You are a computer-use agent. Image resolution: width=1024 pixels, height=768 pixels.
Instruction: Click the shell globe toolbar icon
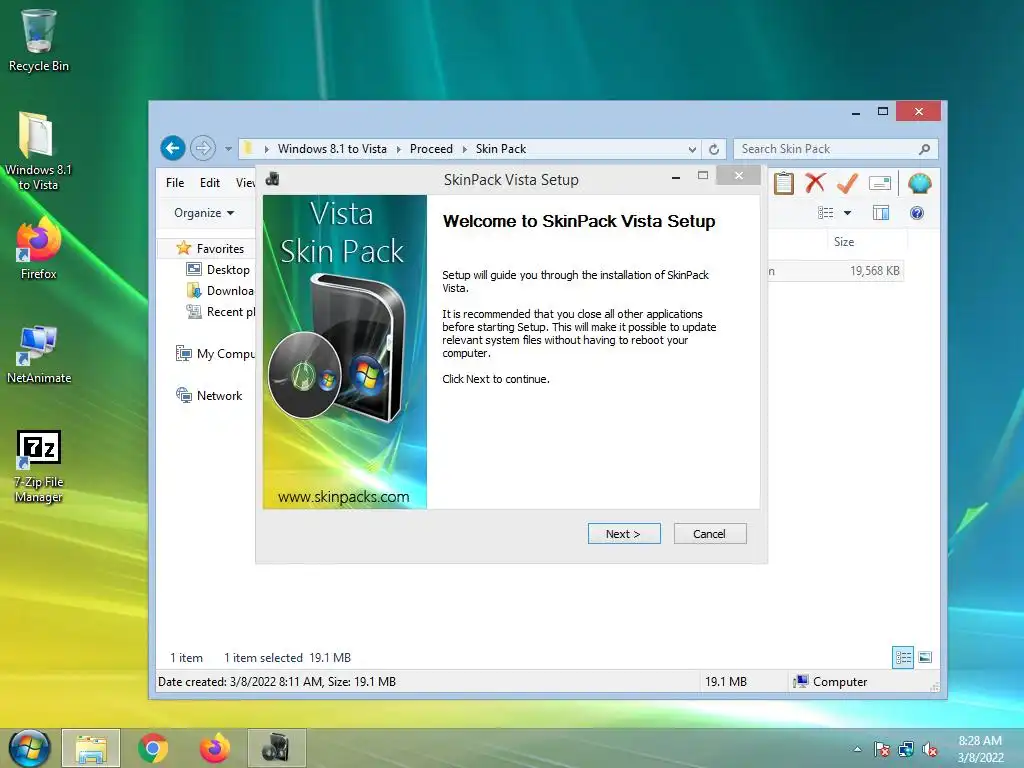(920, 184)
